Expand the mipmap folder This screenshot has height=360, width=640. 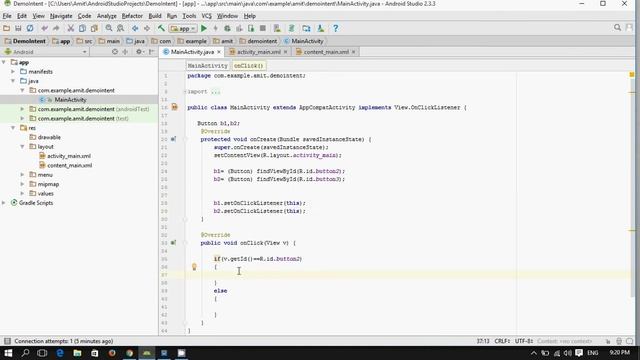22,184
